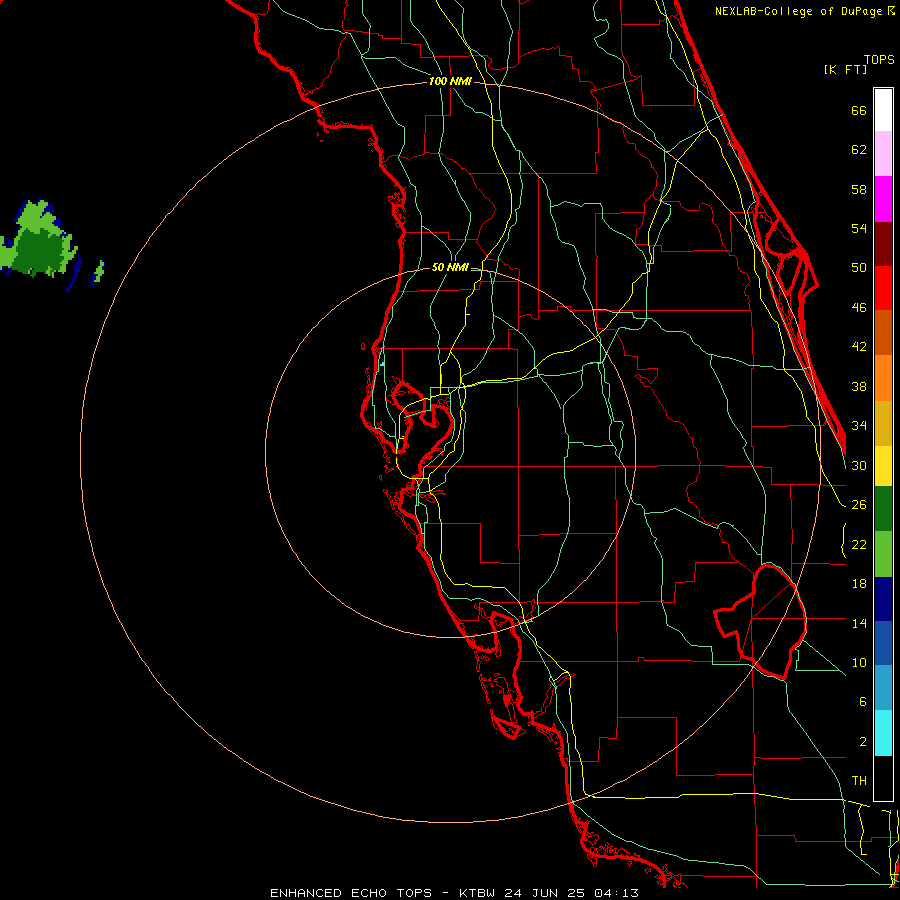The height and width of the screenshot is (900, 900).
Task: Click the medium blue legend swatch
Action: [x=883, y=643]
